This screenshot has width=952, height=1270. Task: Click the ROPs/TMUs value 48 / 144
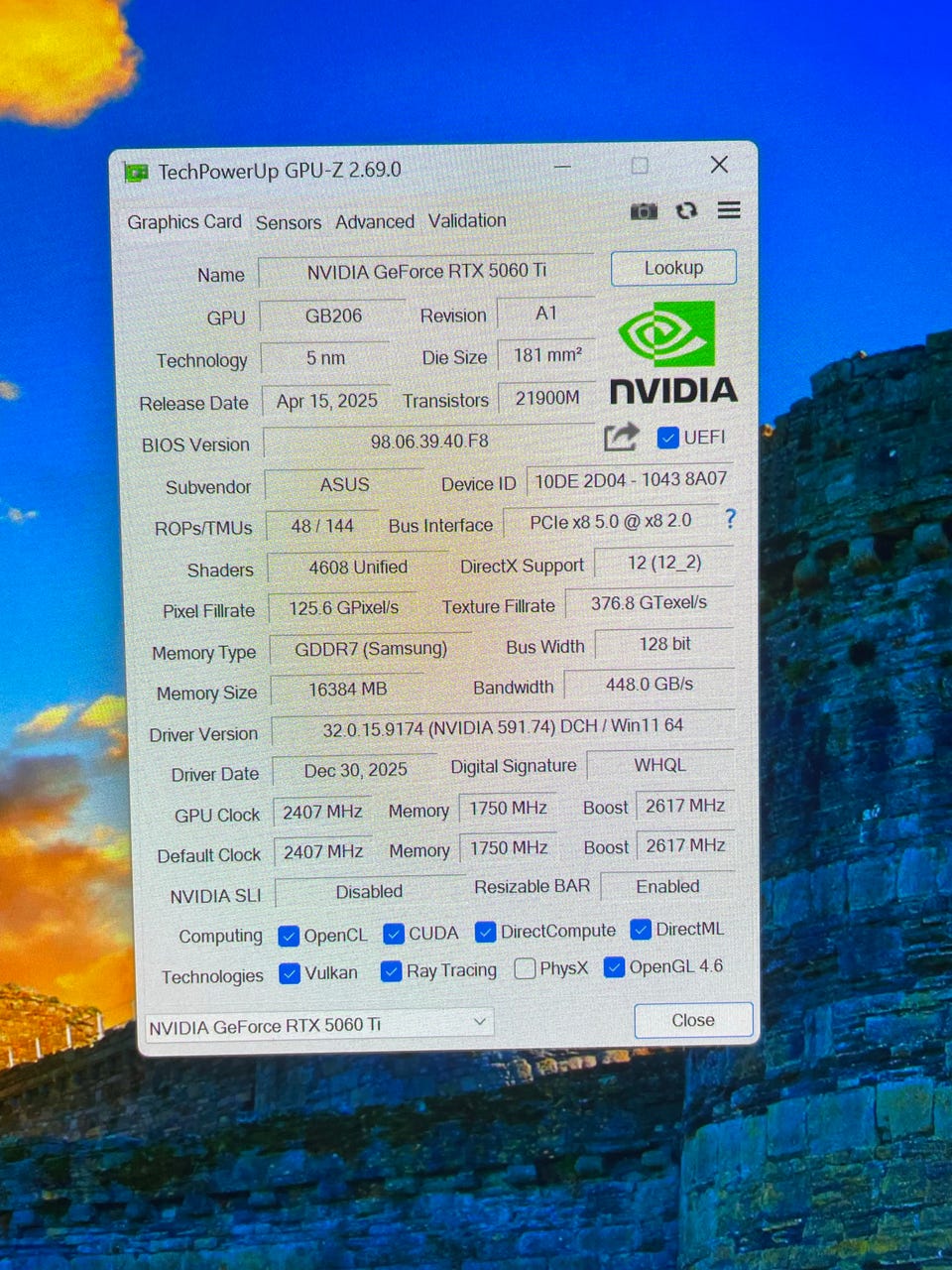click(322, 526)
